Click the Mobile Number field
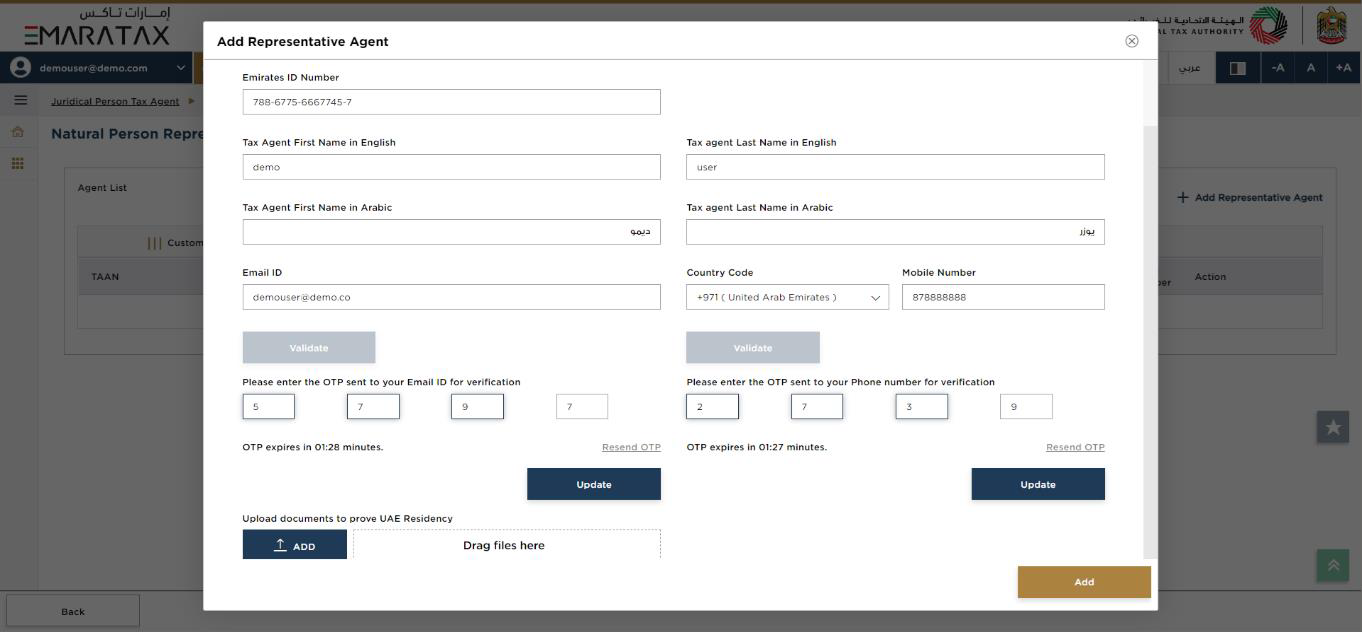Viewport: 1362px width, 632px height. pyautogui.click(x=1003, y=297)
